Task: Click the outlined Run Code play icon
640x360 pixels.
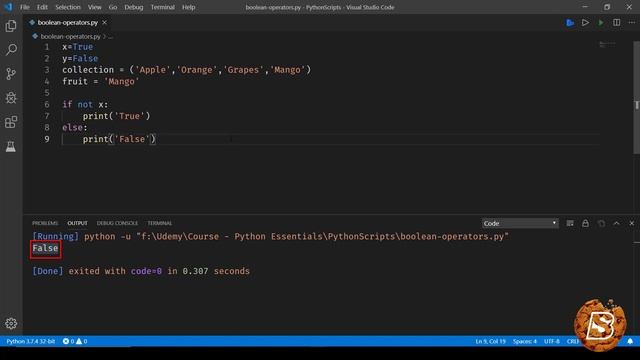Action: coord(585,22)
